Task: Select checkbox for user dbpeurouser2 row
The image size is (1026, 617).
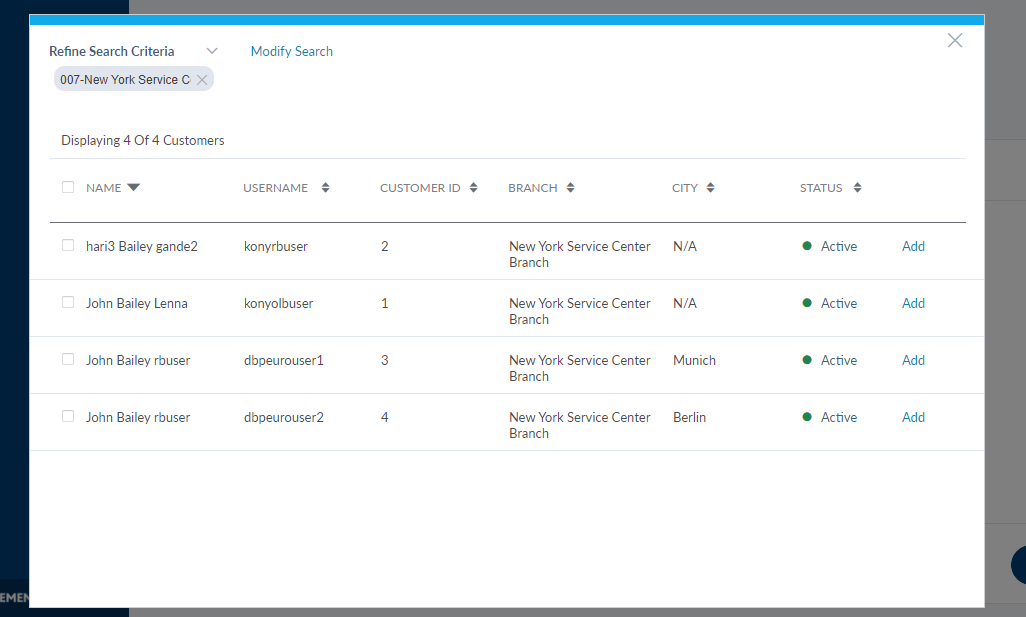Action: click(x=68, y=416)
